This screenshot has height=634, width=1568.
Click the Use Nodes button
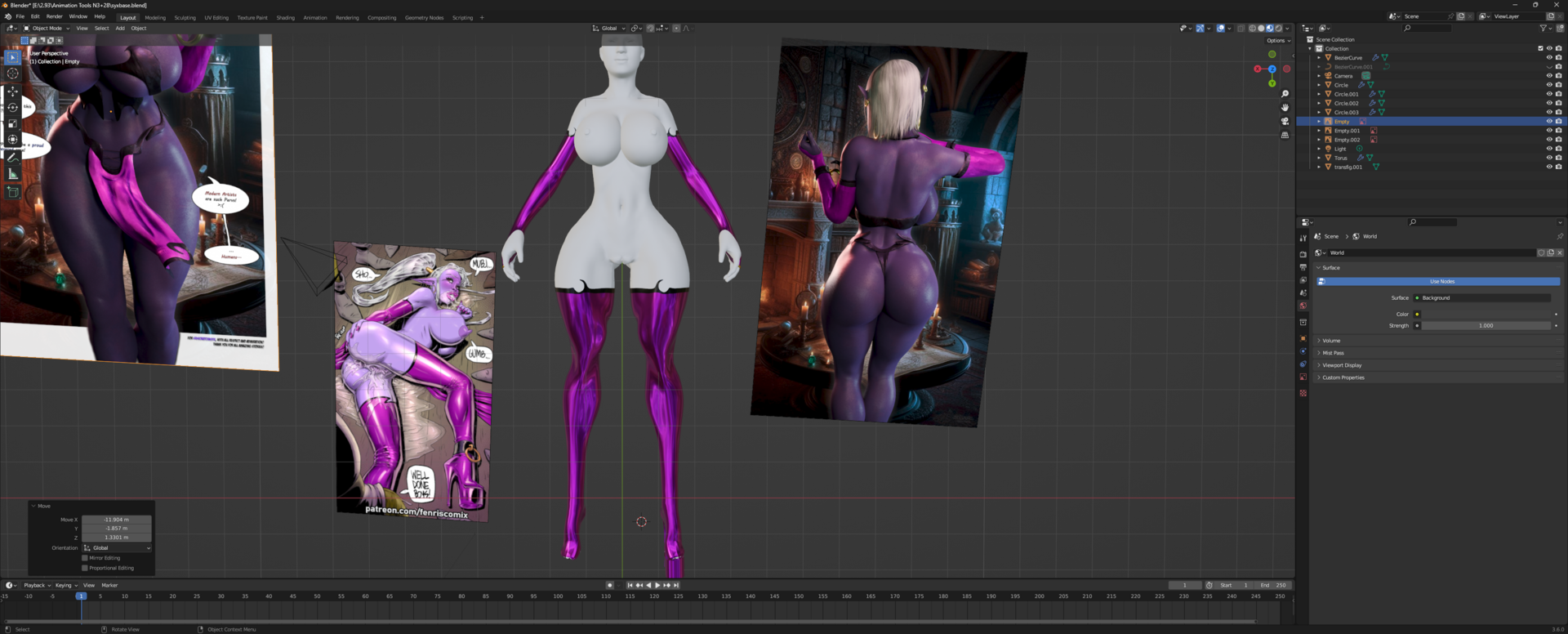click(x=1439, y=281)
